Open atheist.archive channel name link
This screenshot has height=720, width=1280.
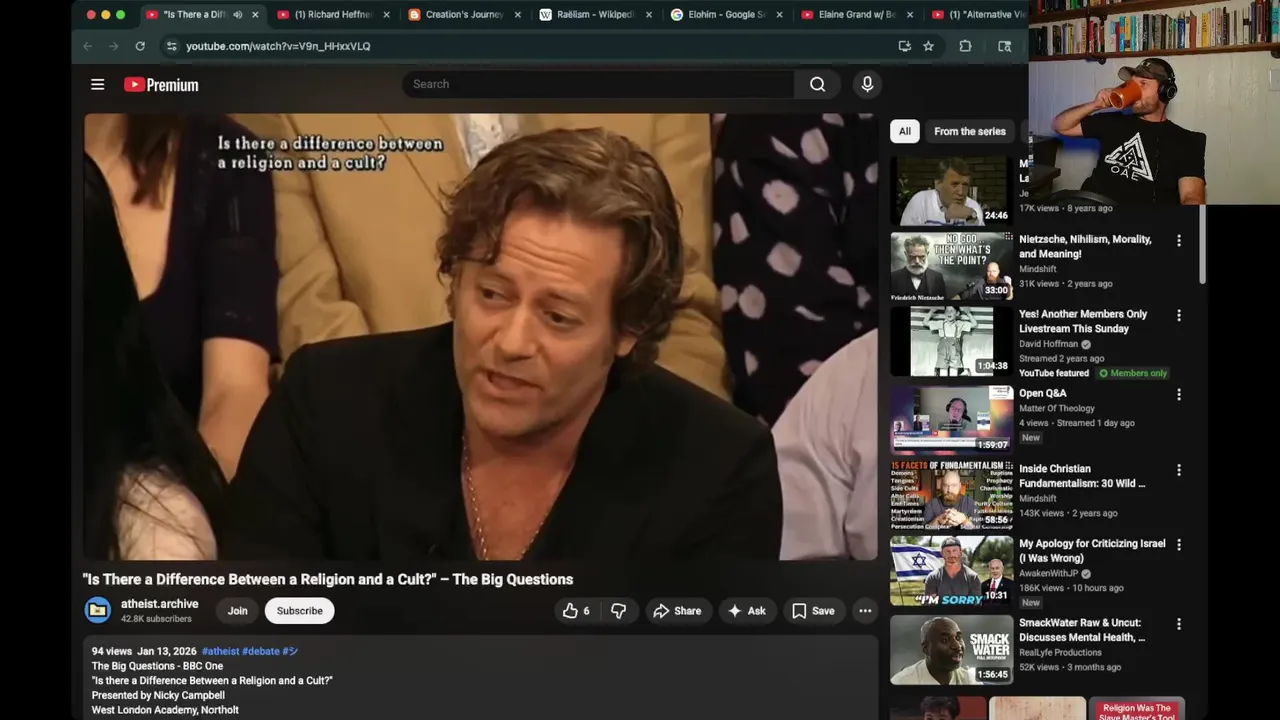tap(160, 604)
